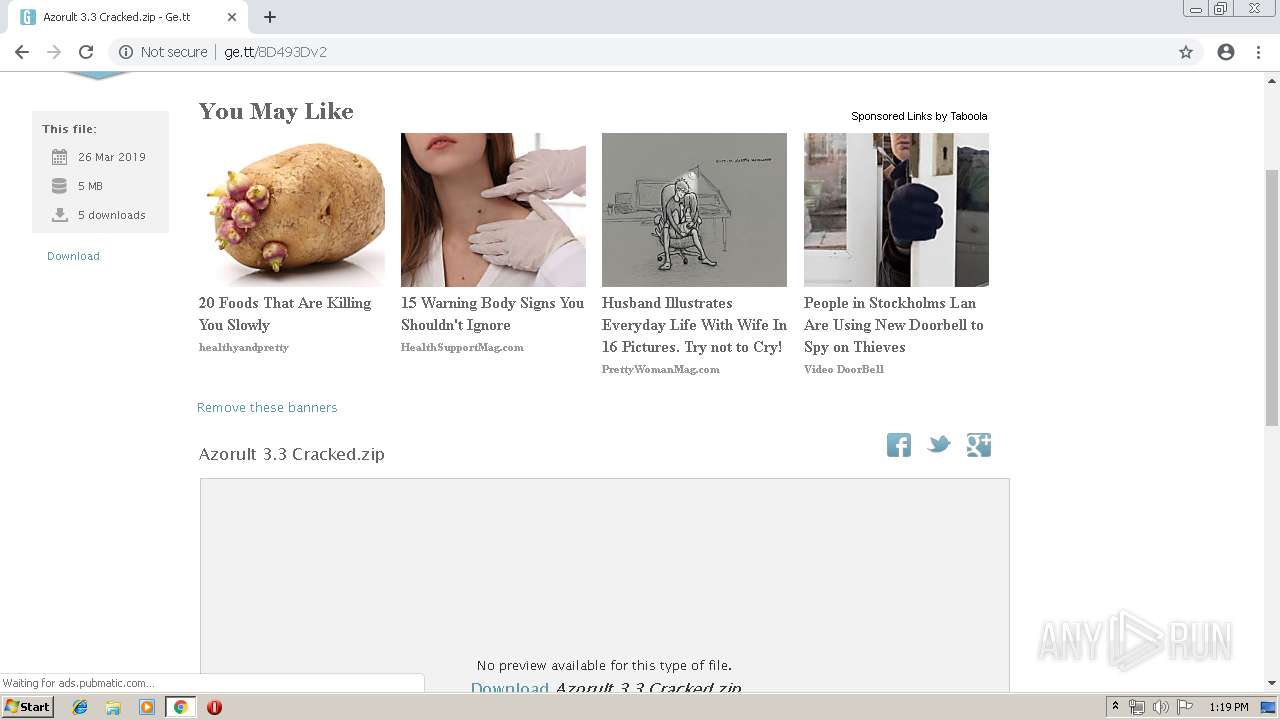This screenshot has height=720, width=1280.
Task: Click the calendar icon next to 26 Mar 2019
Action: pyautogui.click(x=59, y=157)
